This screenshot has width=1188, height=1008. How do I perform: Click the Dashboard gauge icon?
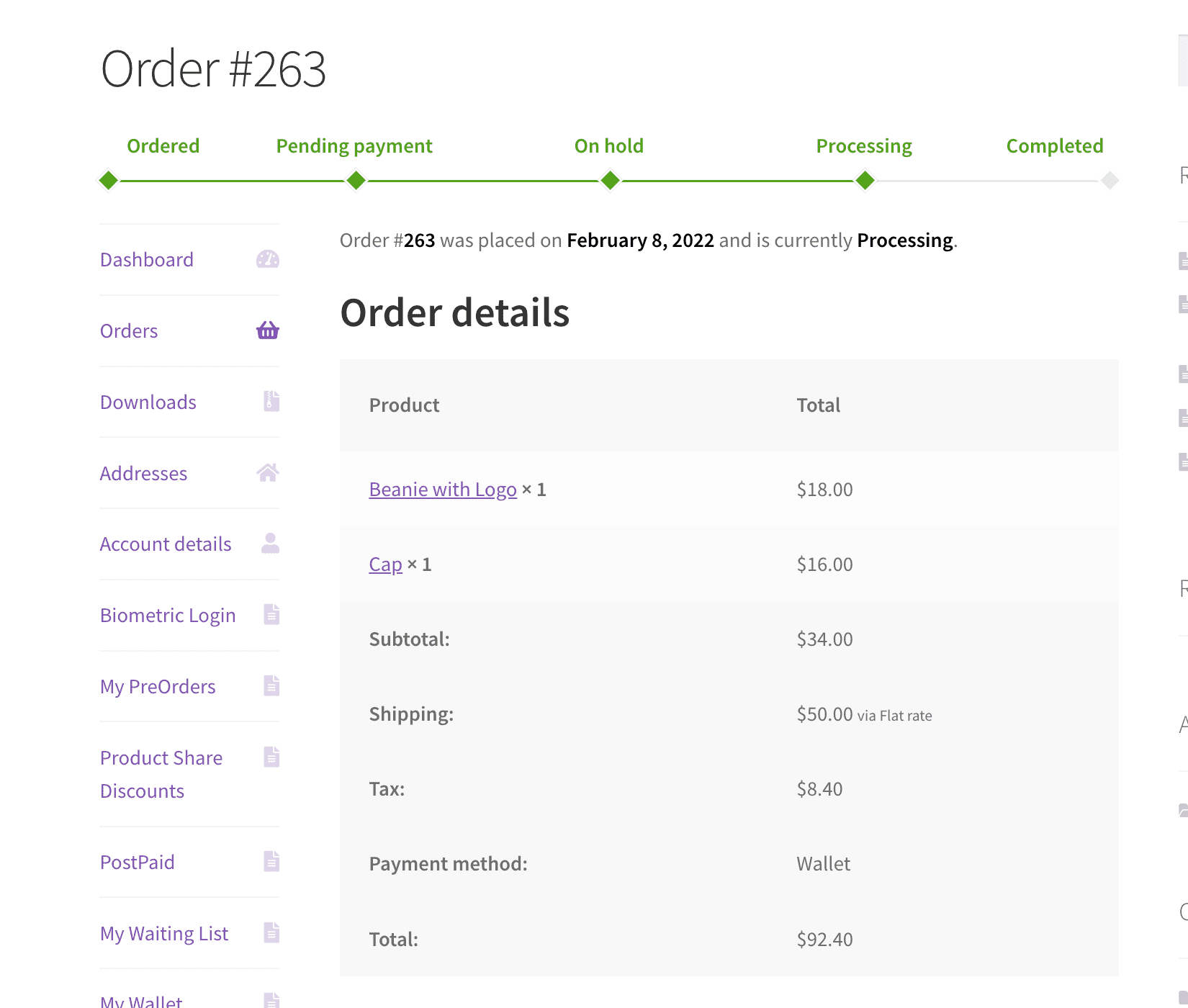tap(268, 259)
